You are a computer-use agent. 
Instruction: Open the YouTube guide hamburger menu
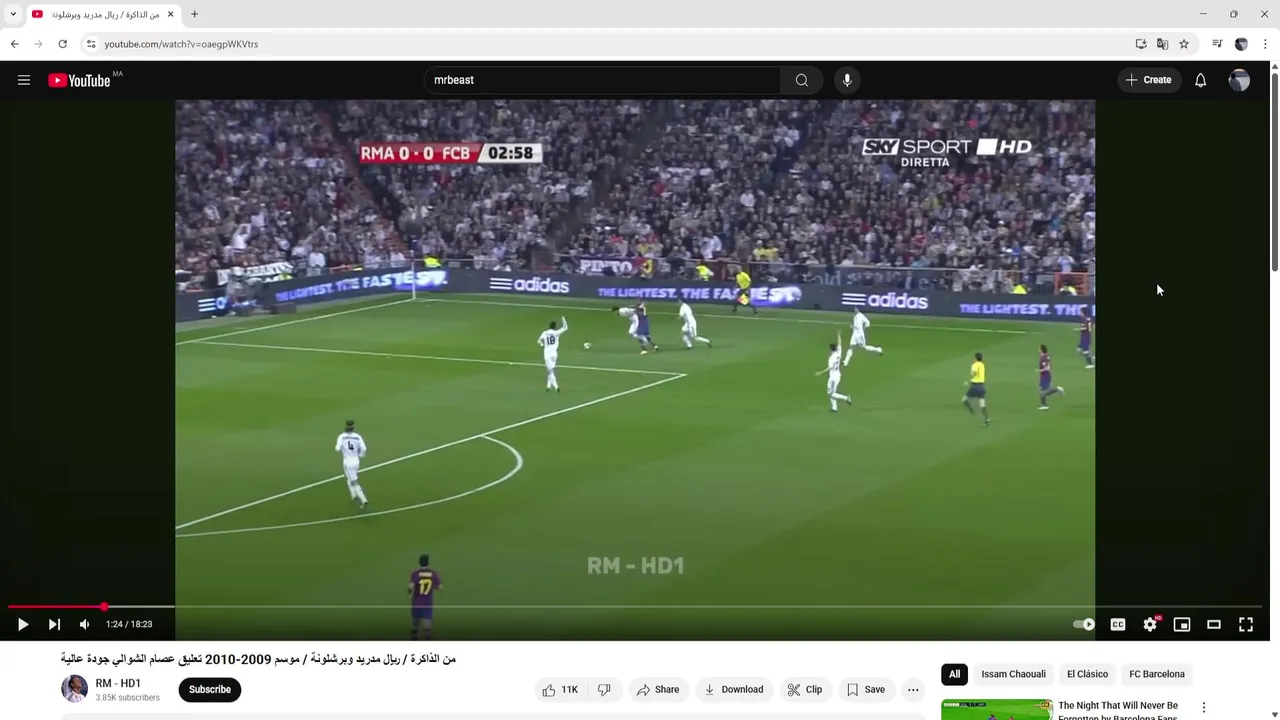pyautogui.click(x=24, y=80)
